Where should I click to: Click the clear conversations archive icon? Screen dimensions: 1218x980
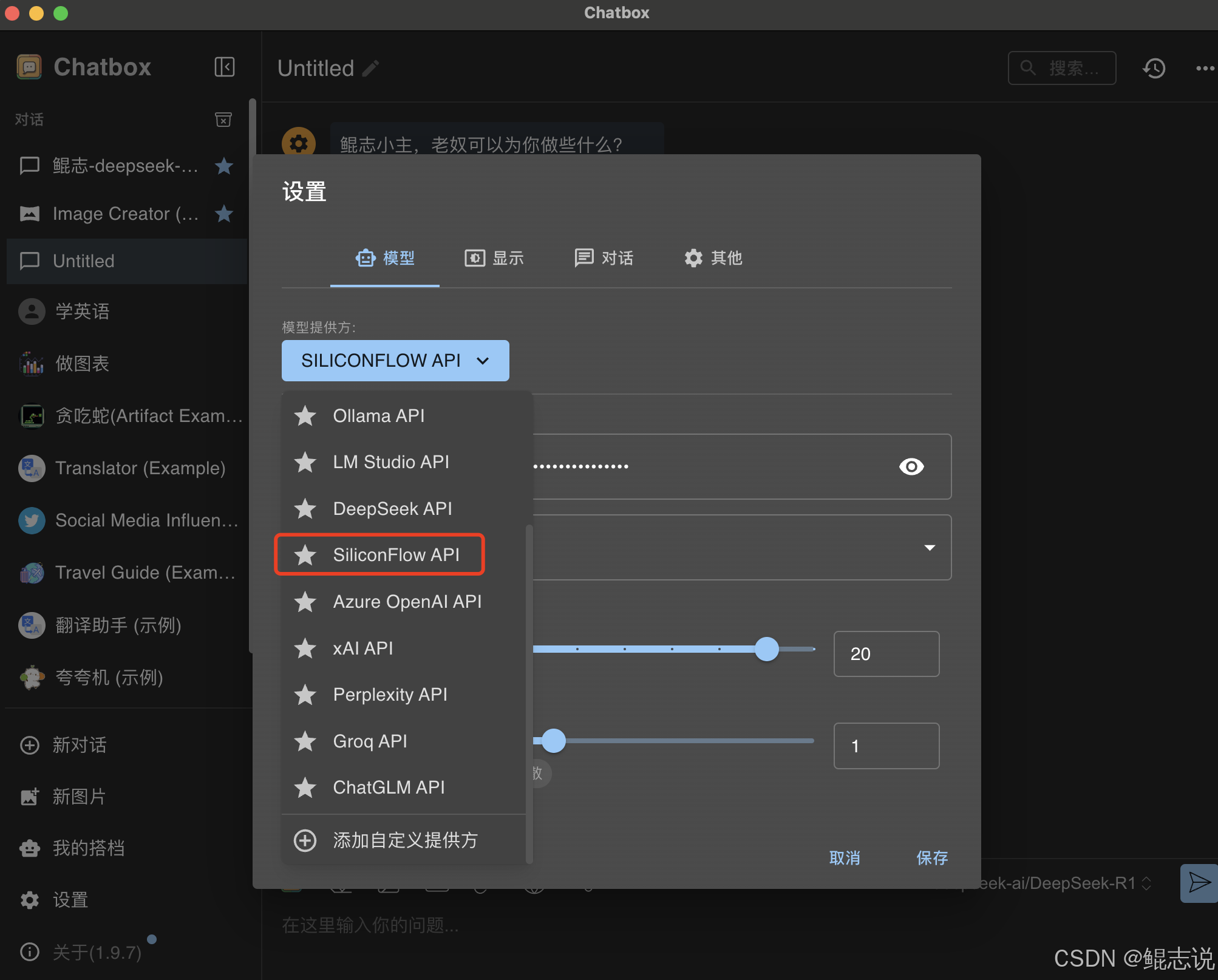tap(223, 120)
